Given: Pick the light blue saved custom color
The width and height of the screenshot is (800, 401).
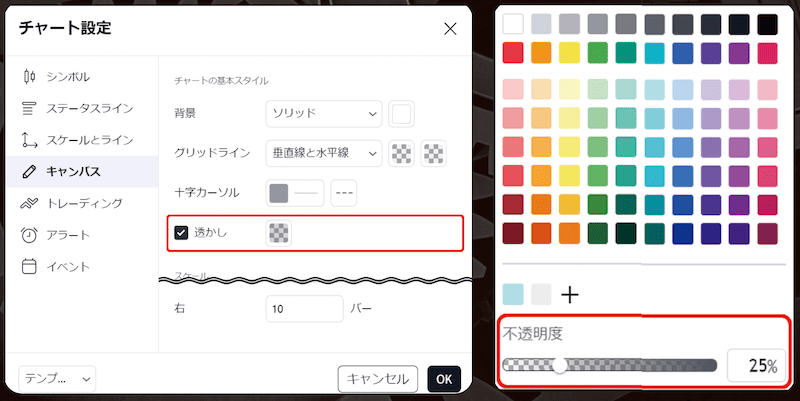Looking at the screenshot, I should [513, 295].
